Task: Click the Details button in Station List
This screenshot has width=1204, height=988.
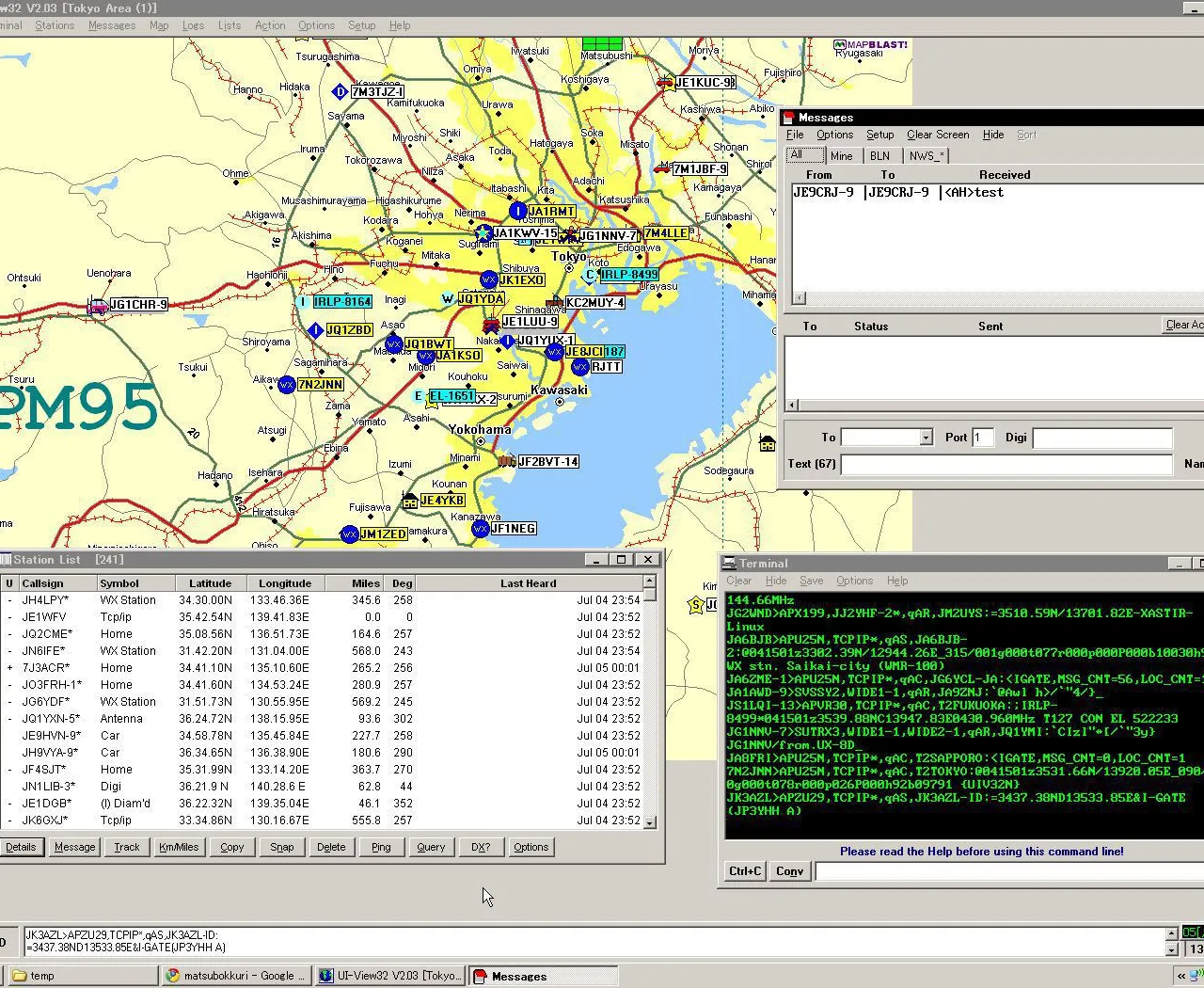Action: click(x=21, y=847)
